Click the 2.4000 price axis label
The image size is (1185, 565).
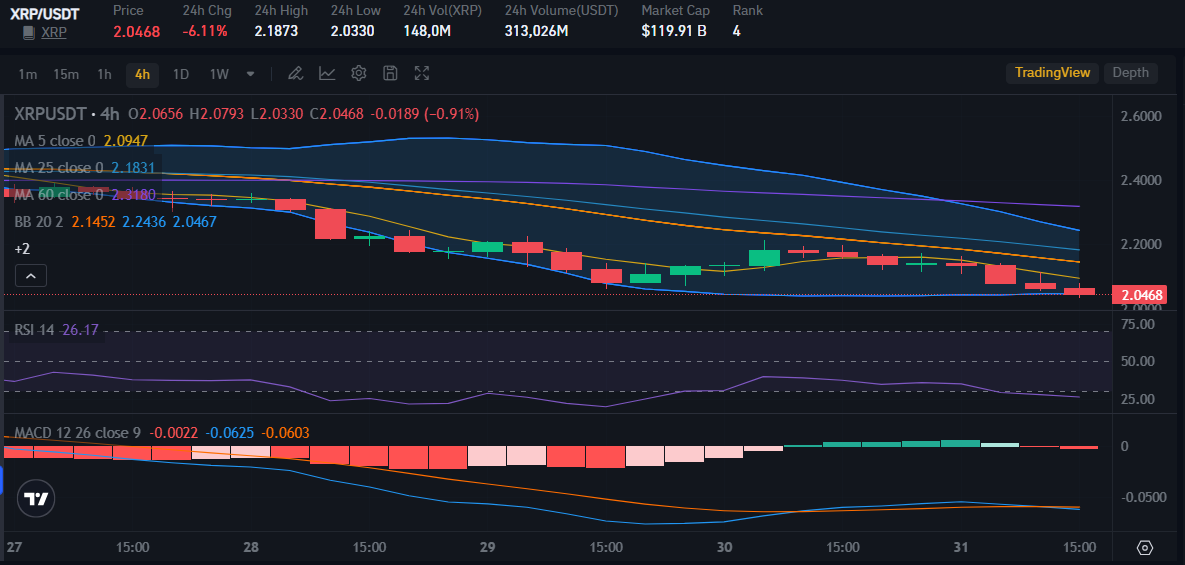1141,181
